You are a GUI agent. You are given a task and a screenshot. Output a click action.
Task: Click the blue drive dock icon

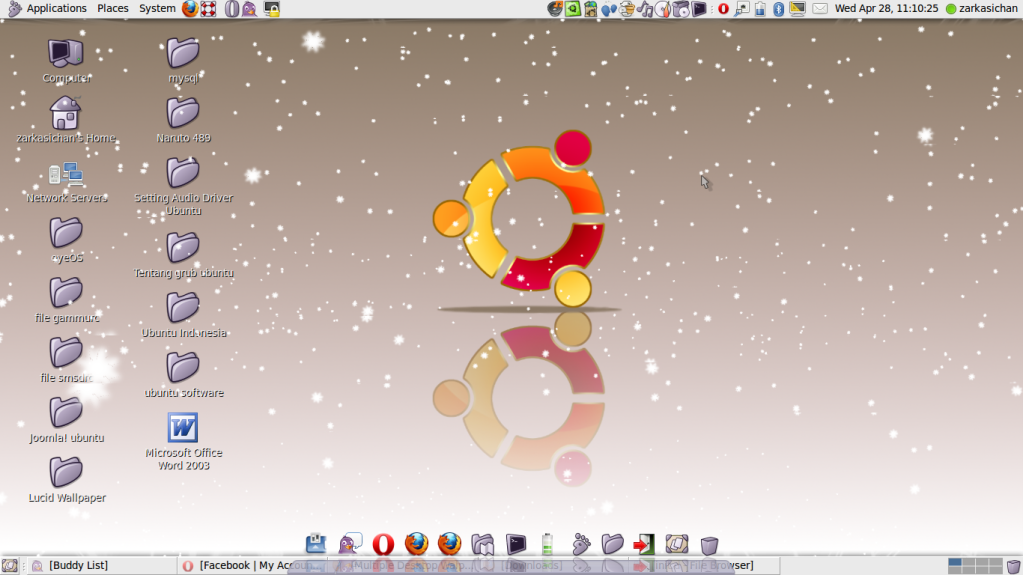tap(316, 544)
